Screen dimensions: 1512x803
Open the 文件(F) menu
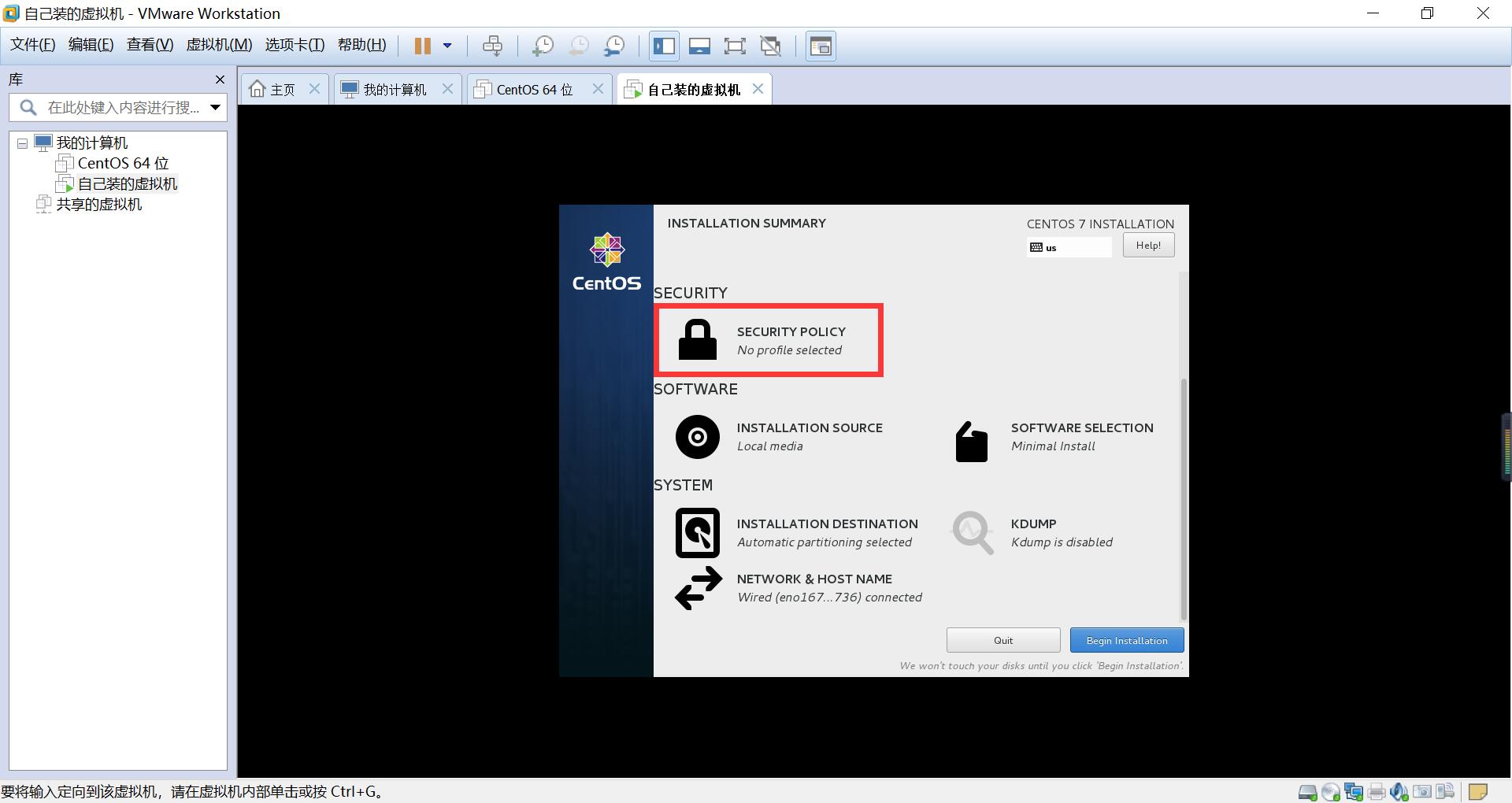point(32,45)
